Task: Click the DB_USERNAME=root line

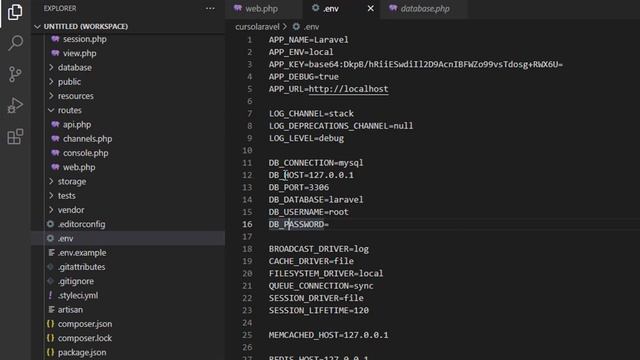Action: tap(309, 212)
